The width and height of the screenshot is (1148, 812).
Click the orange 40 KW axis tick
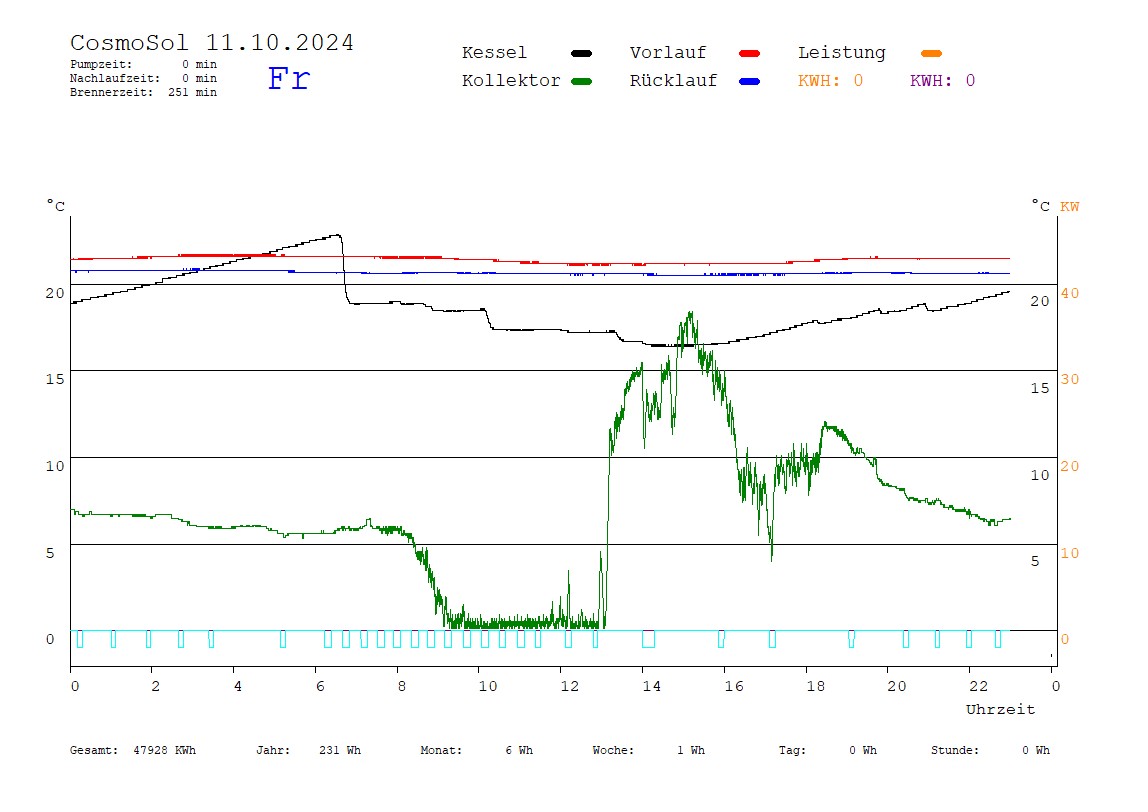[x=1070, y=293]
